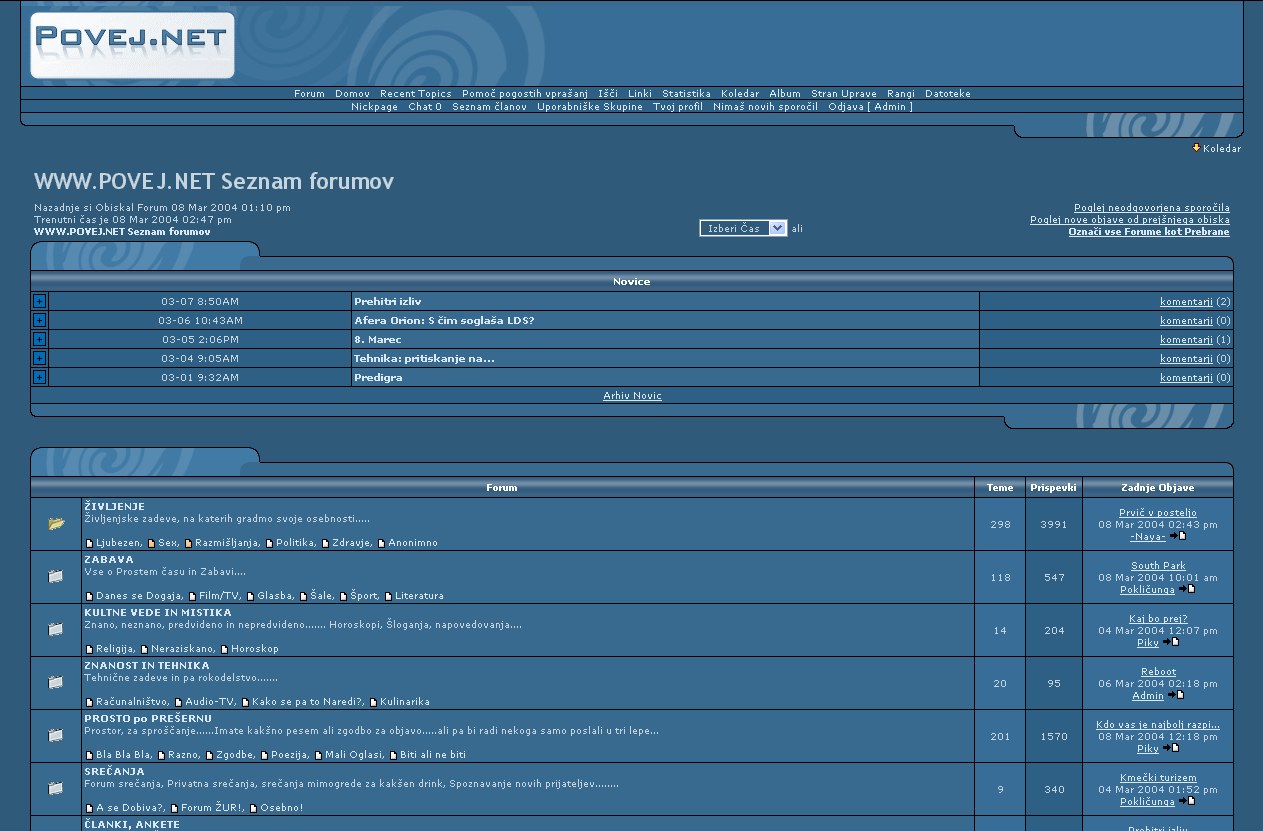
Task: View latest post icon in Kmečki turizem row
Action: (1187, 801)
